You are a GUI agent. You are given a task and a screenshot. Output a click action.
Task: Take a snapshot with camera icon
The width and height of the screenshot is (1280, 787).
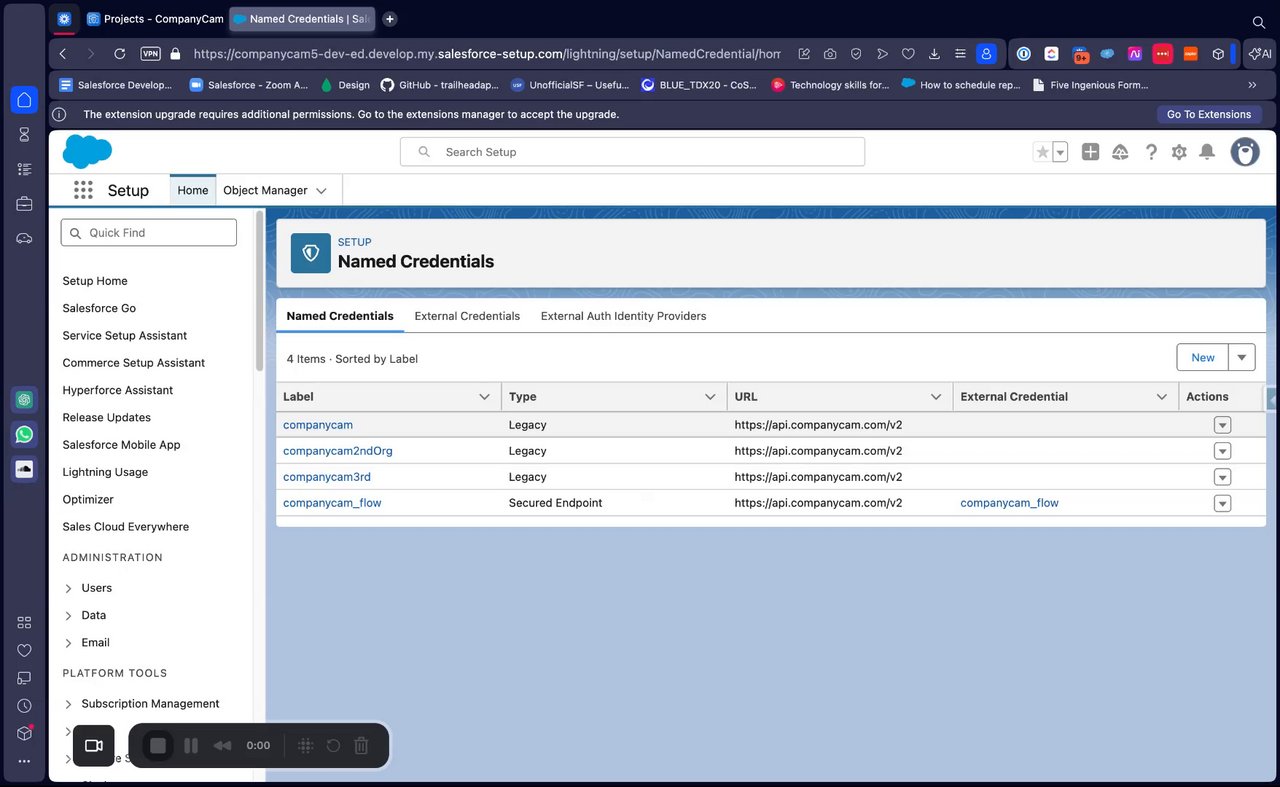(830, 54)
